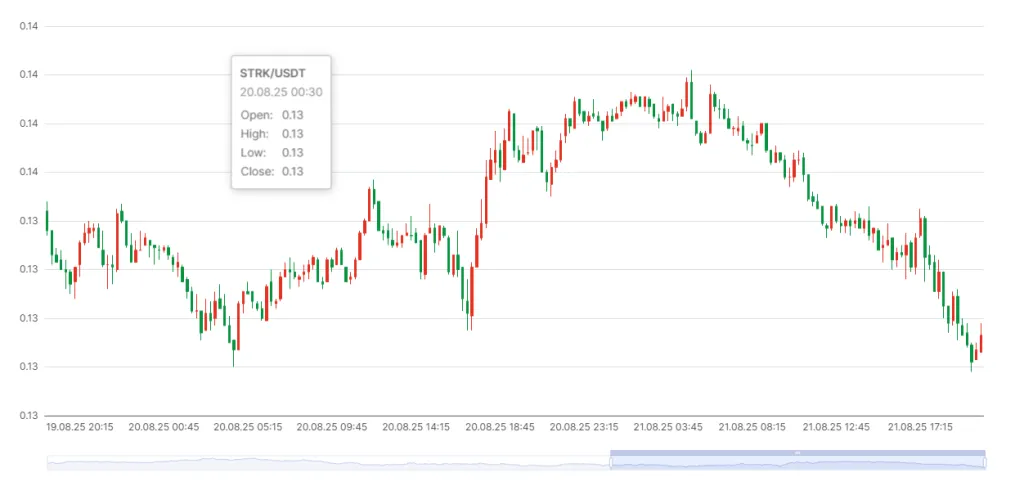Click the highlighted selection window in the range slider
The height and width of the screenshot is (486, 1024).
(797, 464)
